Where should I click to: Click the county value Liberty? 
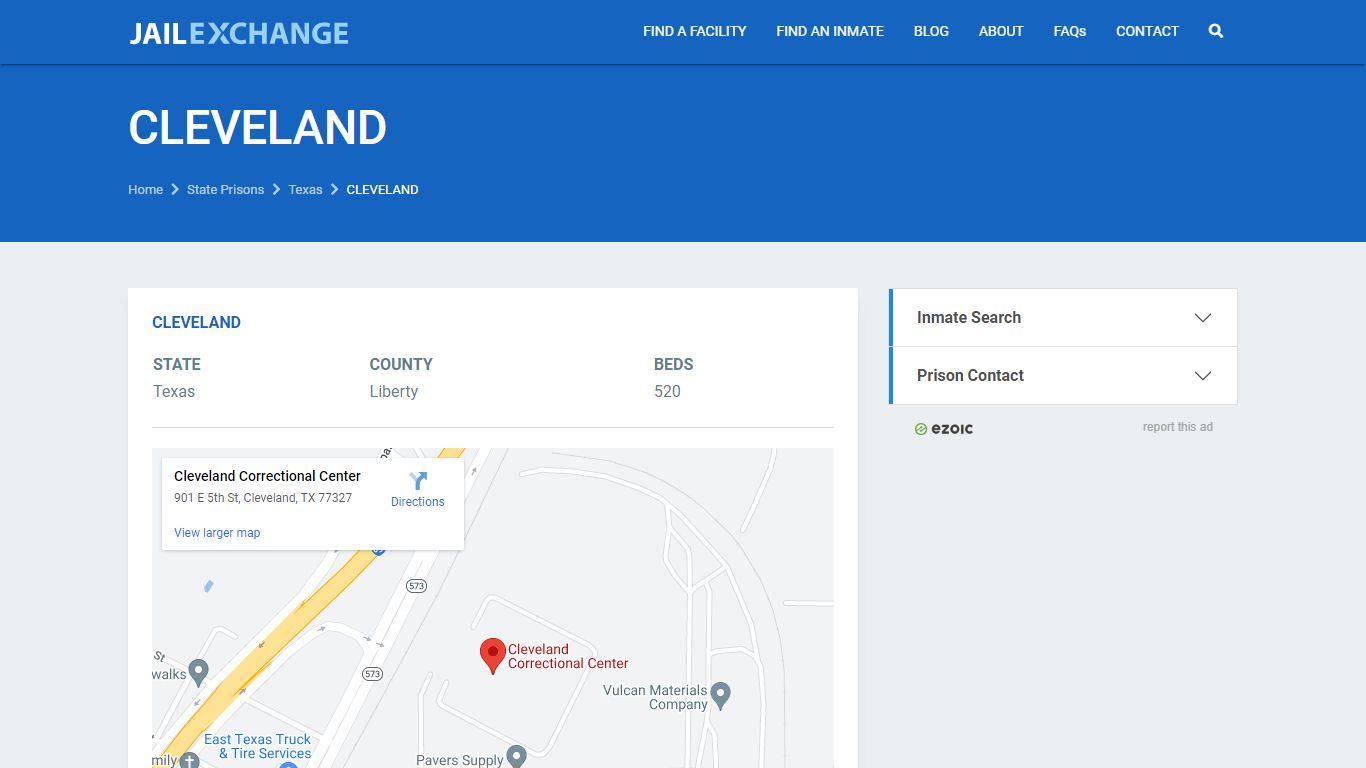coord(394,391)
